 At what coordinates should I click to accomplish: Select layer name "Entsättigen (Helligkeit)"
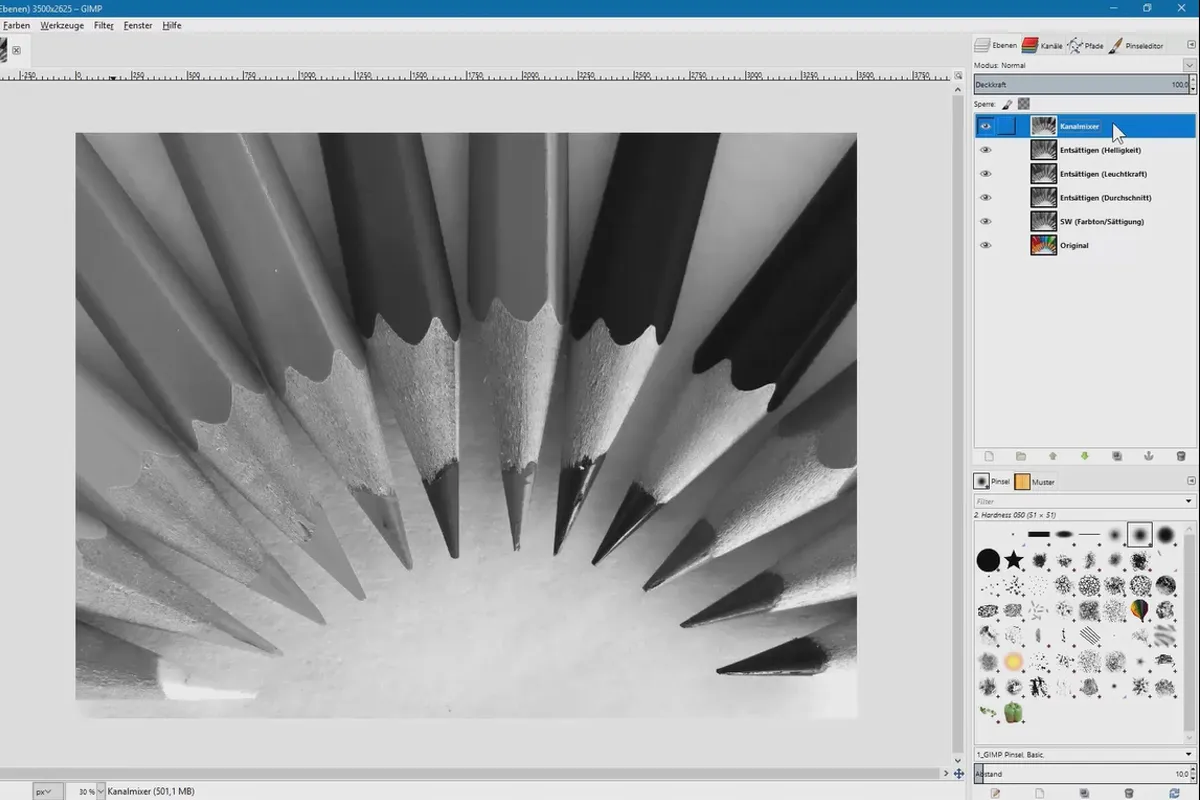(x=1100, y=150)
